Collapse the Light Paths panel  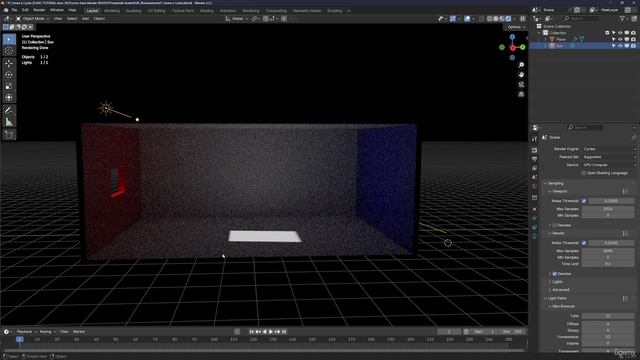coord(557,298)
